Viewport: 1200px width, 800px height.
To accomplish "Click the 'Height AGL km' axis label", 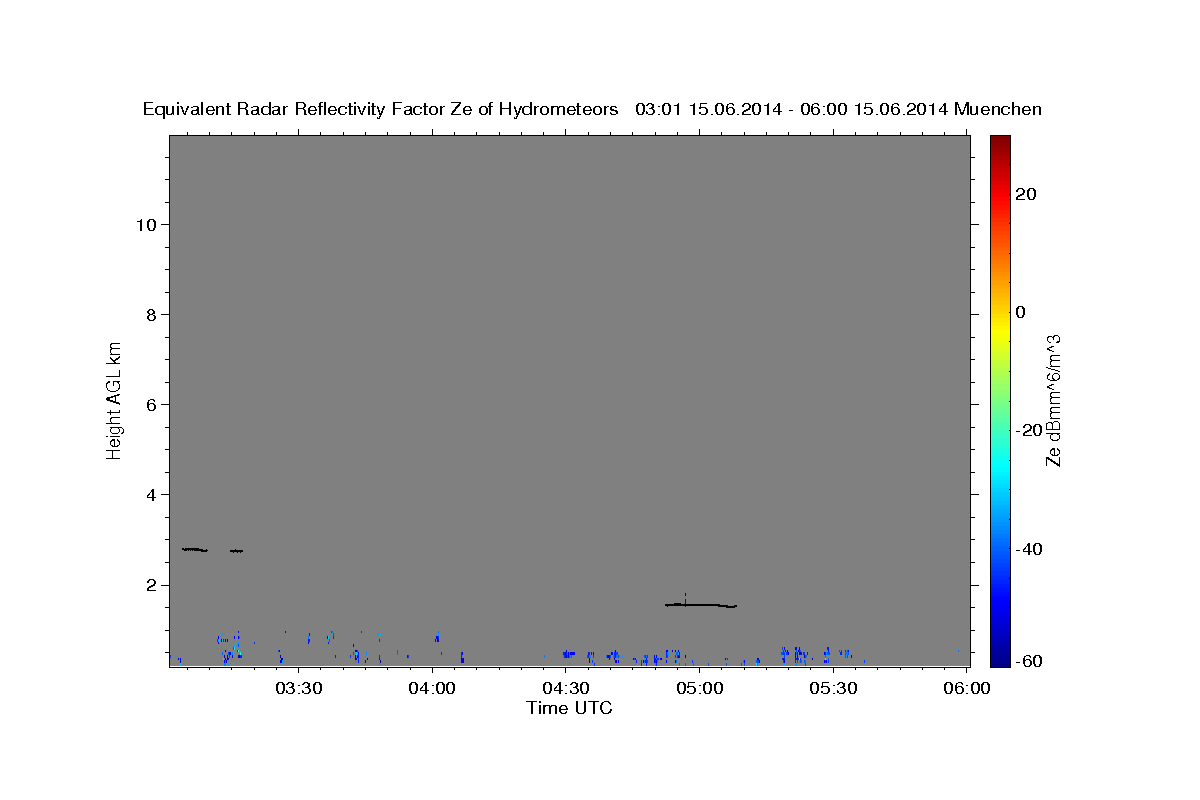I will (115, 399).
